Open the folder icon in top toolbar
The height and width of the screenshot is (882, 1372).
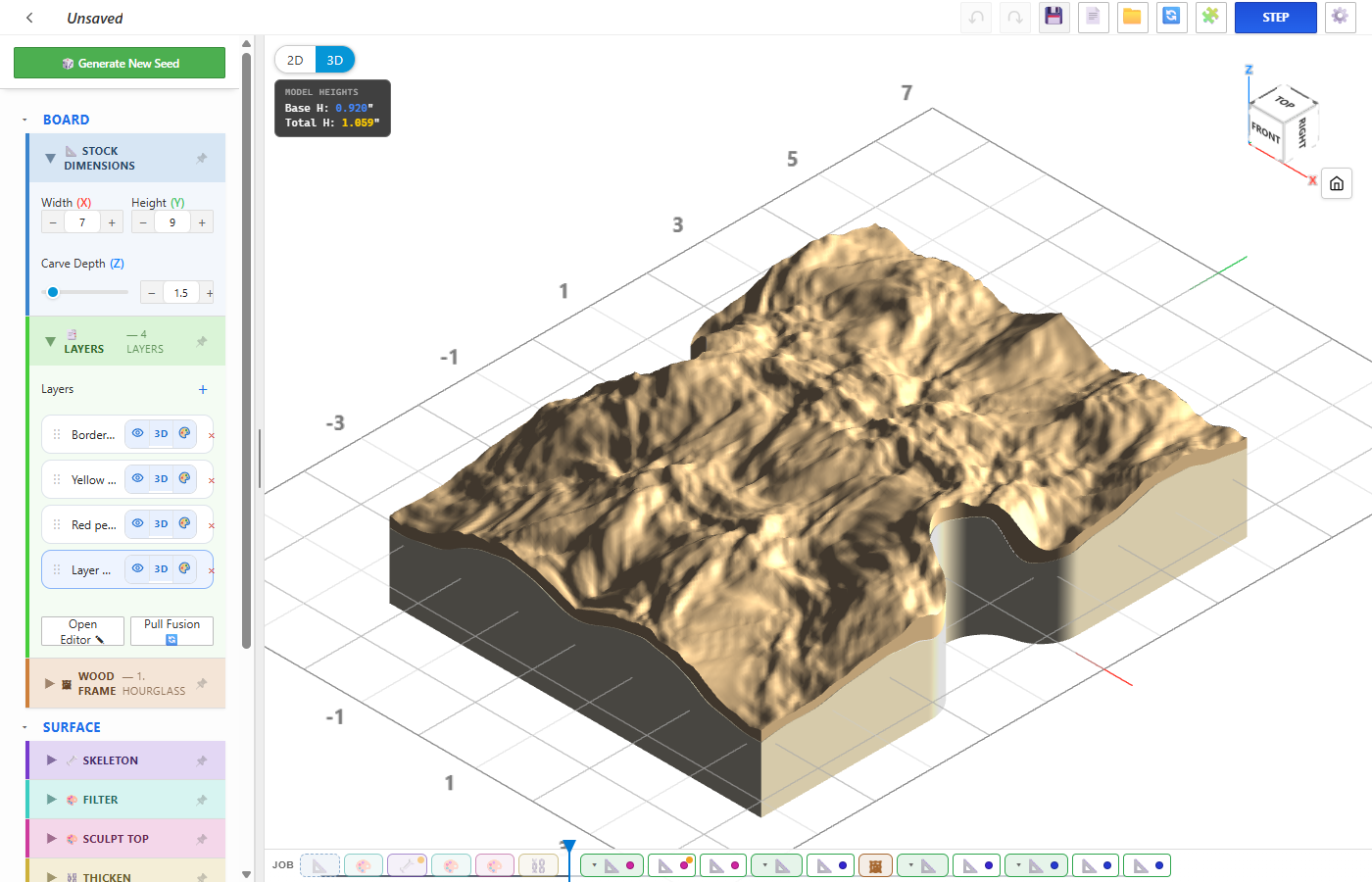pos(1132,17)
